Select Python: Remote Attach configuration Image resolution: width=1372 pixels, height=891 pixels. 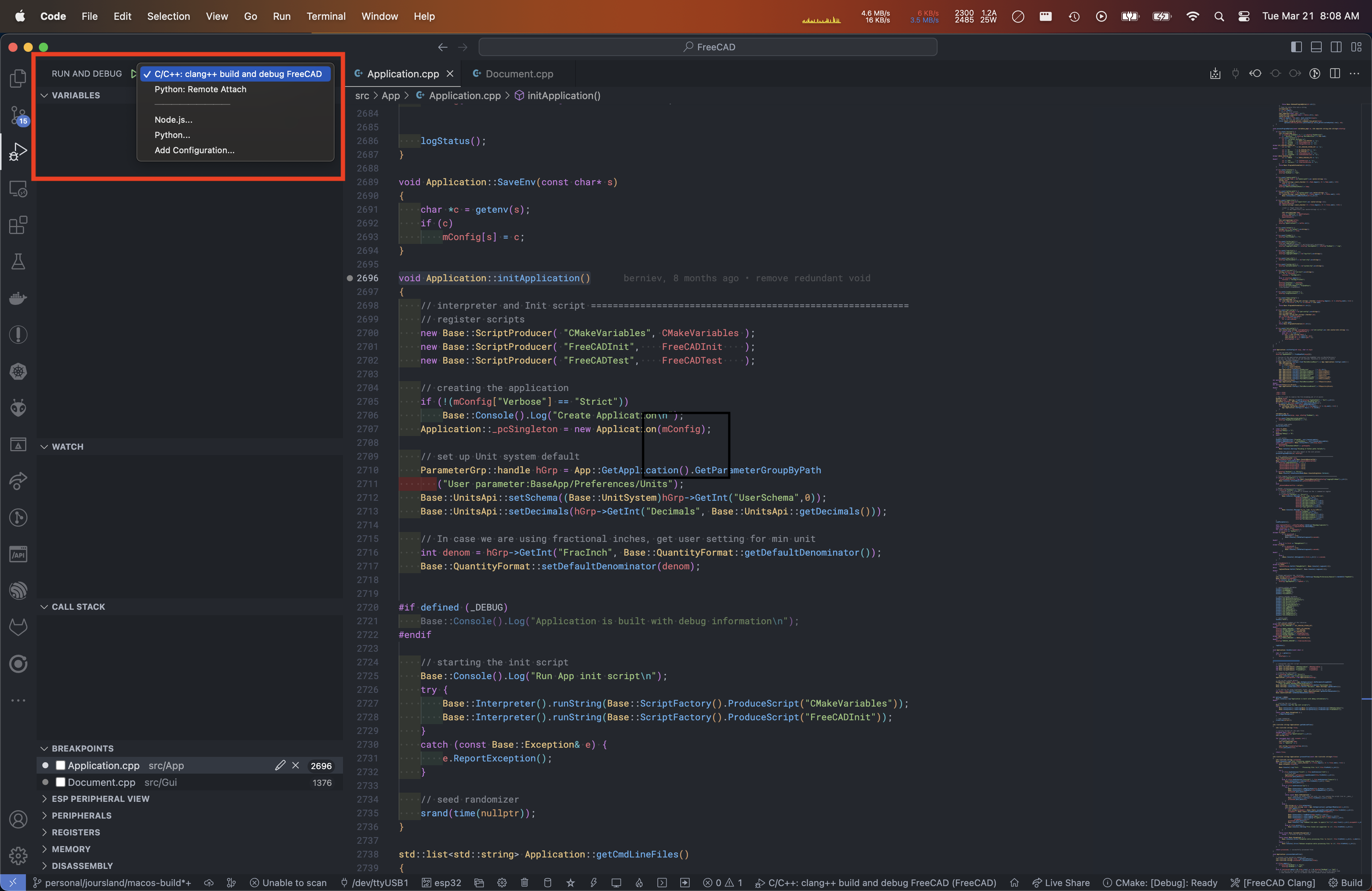200,89
